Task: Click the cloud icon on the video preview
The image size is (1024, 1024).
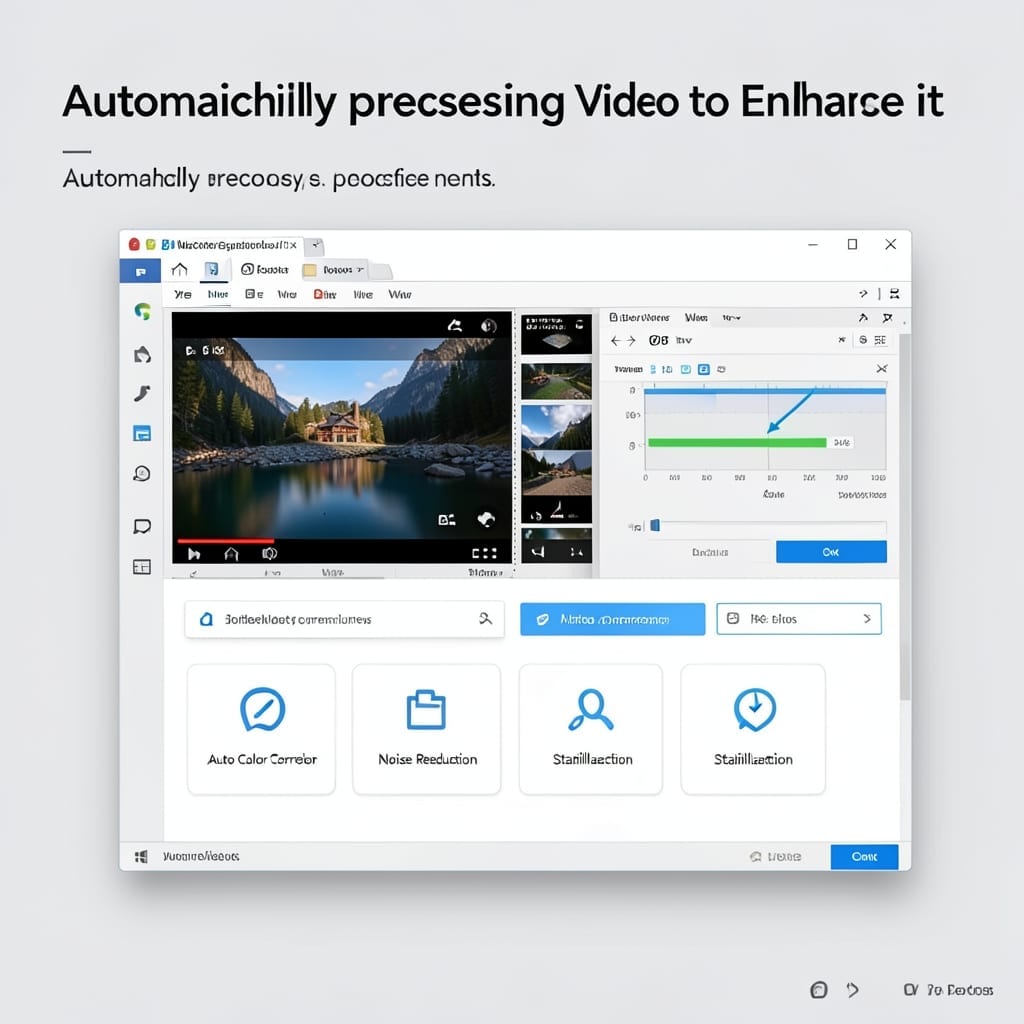Action: (486, 519)
